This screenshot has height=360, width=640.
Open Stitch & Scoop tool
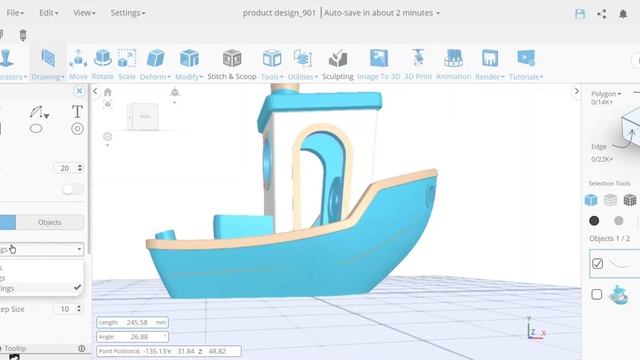coord(232,64)
